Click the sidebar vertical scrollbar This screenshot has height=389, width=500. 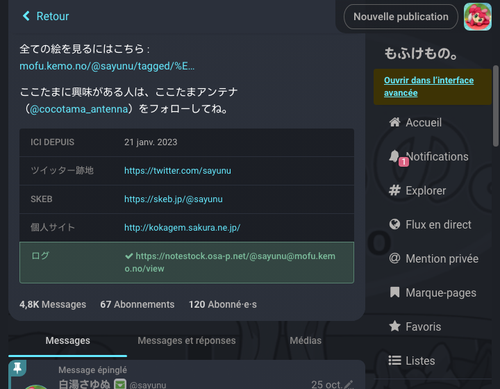496,105
